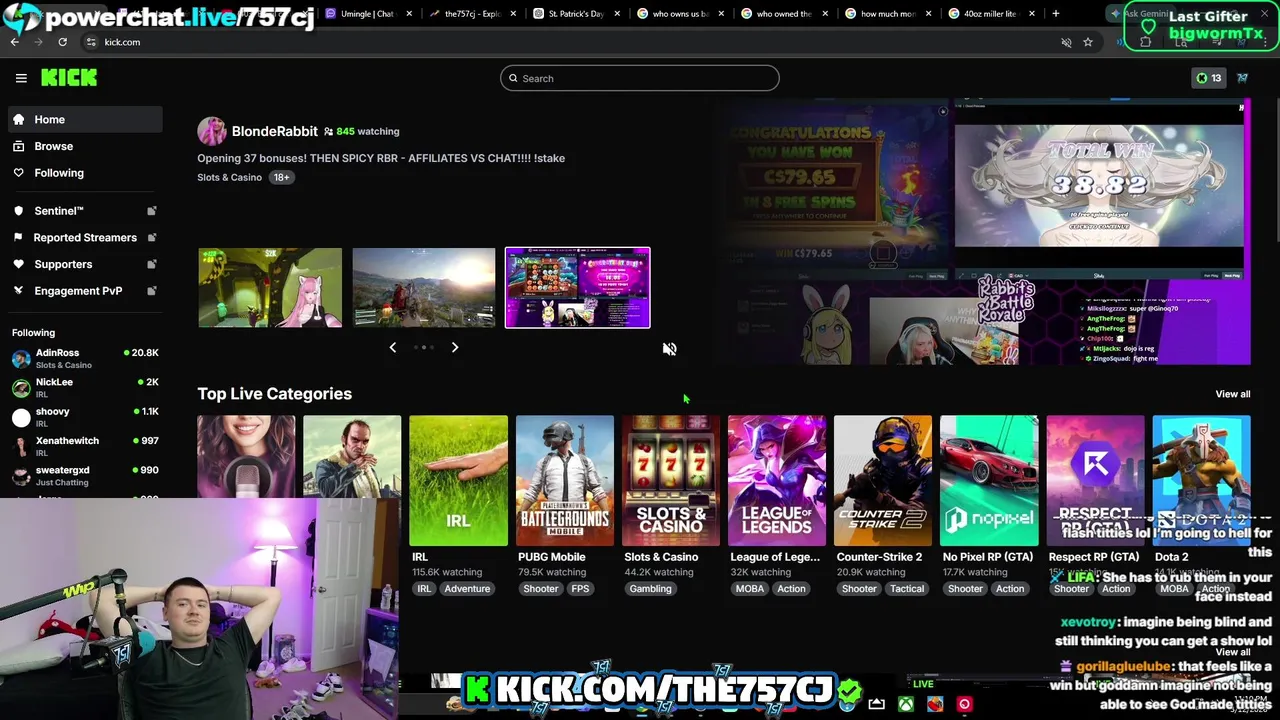Click the external-link icon beside Supporters
Viewport: 1280px width, 720px height.
(152, 264)
